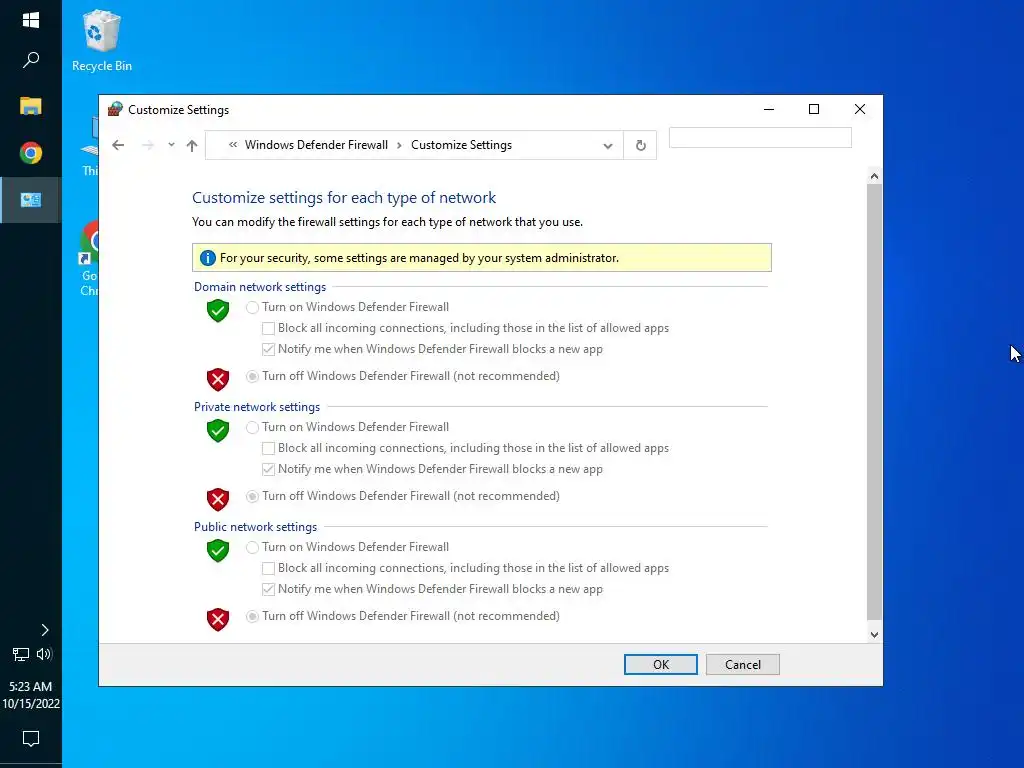Select the Control Panel taskbar button

[31, 200]
